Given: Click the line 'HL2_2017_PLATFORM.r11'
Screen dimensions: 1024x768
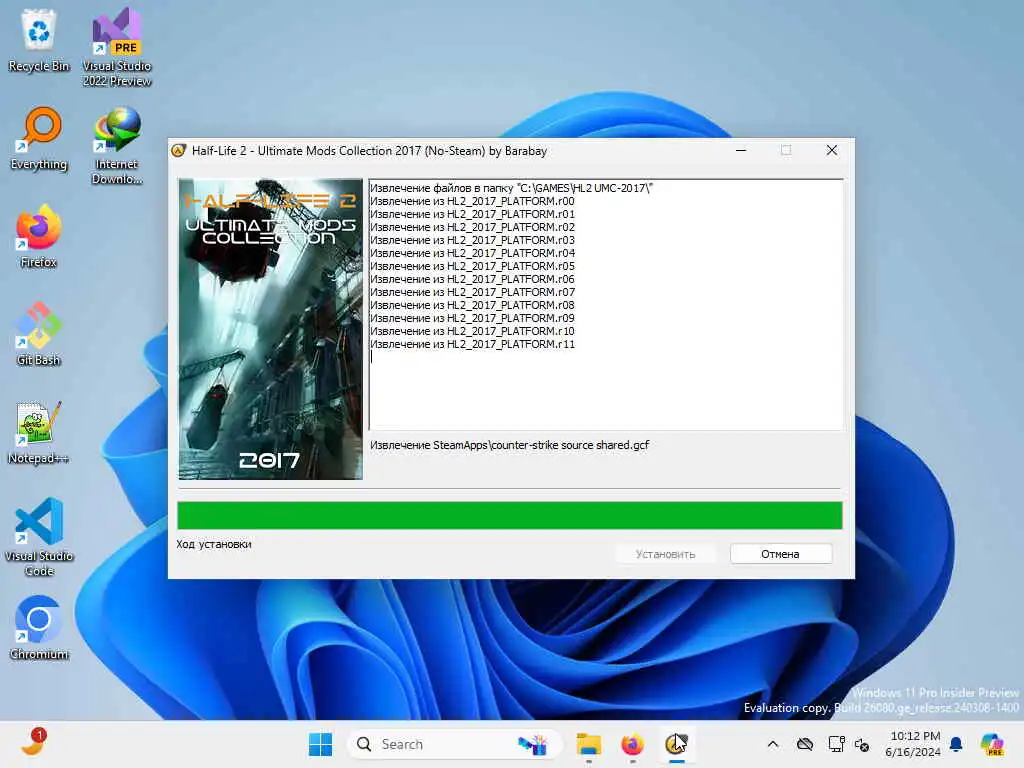Looking at the screenshot, I should (x=472, y=344).
